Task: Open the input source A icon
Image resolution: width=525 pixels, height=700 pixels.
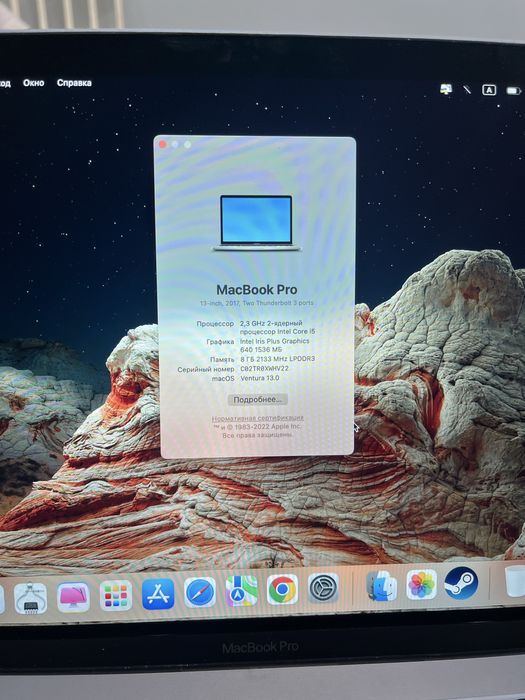Action: [x=489, y=90]
